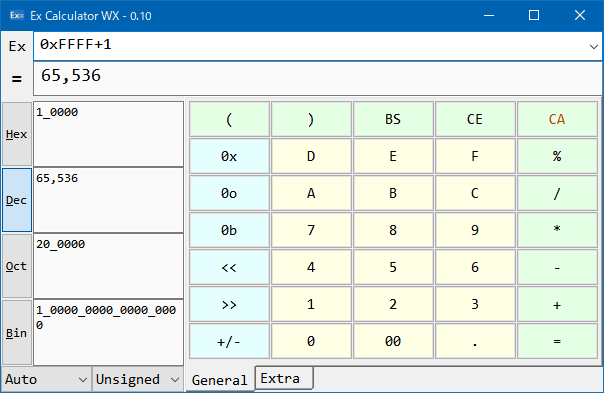604x393 pixels.
Task: Click the open parenthesis key
Action: coord(229,119)
